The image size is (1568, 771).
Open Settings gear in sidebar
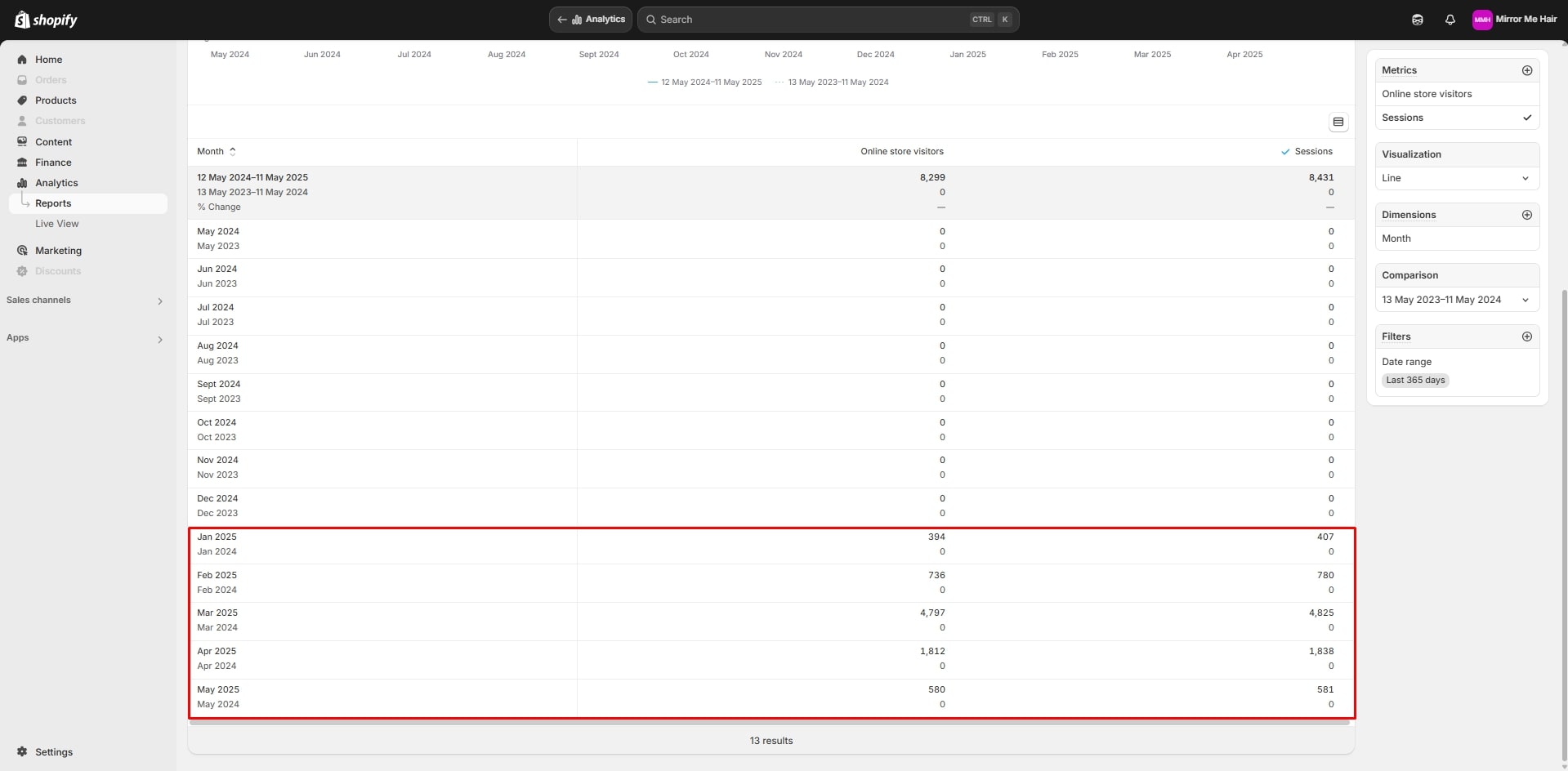(x=22, y=751)
